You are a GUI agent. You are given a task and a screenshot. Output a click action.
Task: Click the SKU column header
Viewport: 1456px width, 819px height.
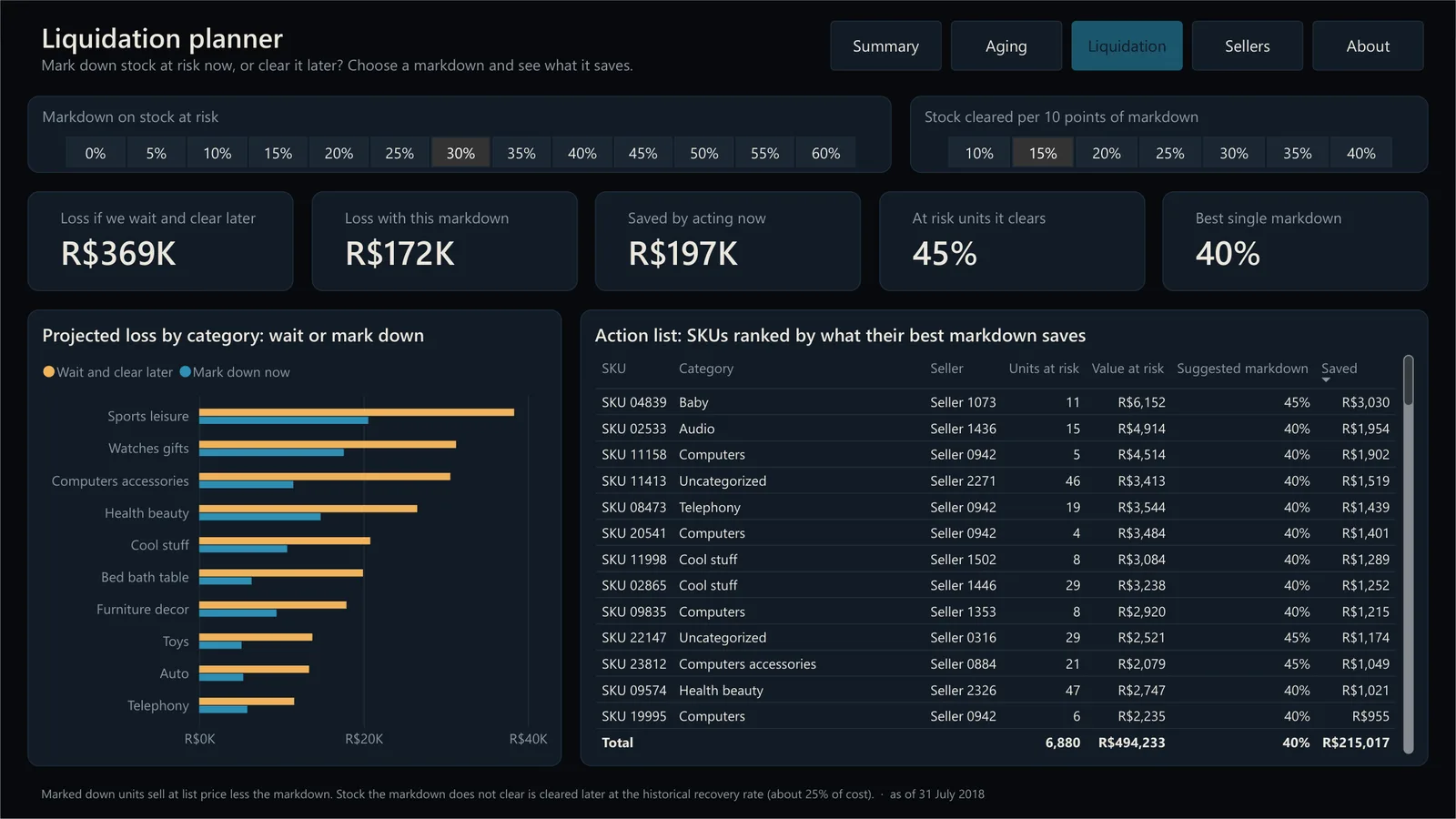[613, 369]
